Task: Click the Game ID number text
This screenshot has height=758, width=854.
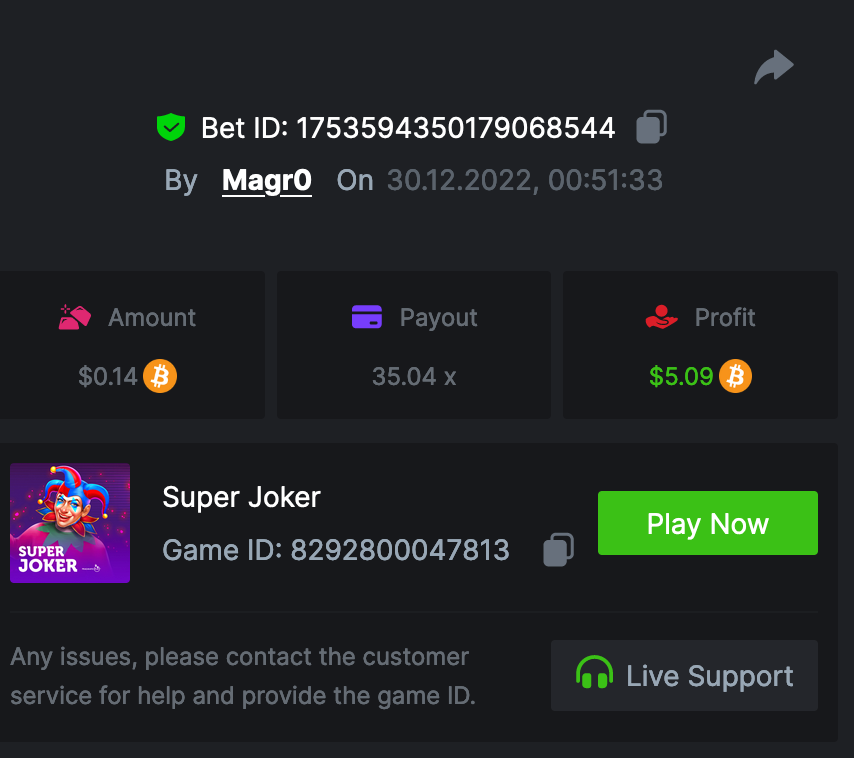Action: coord(400,550)
